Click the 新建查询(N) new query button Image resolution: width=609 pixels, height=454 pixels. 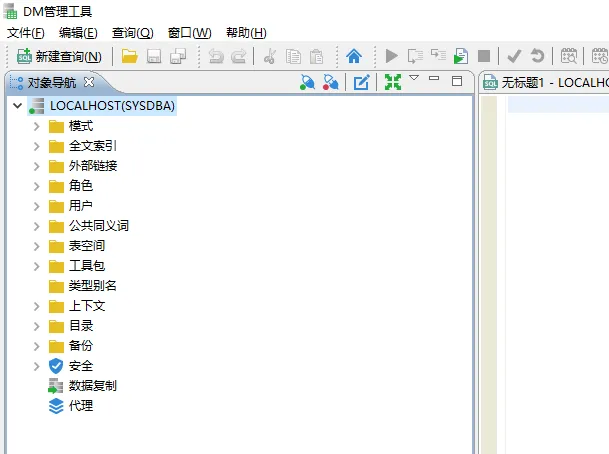point(59,57)
